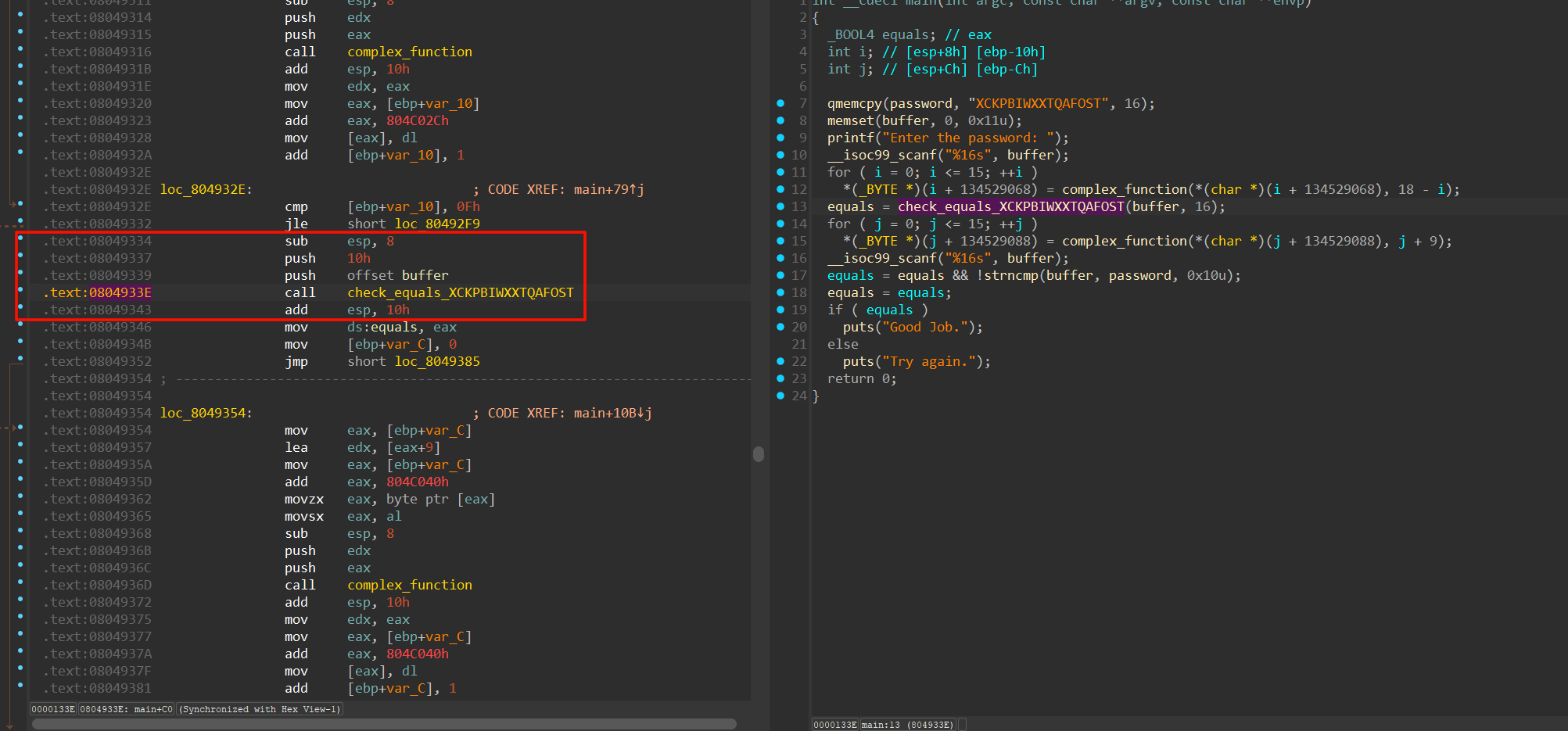
Task: Click qmemcpy in pseudocode line 7
Action: pyautogui.click(x=854, y=103)
